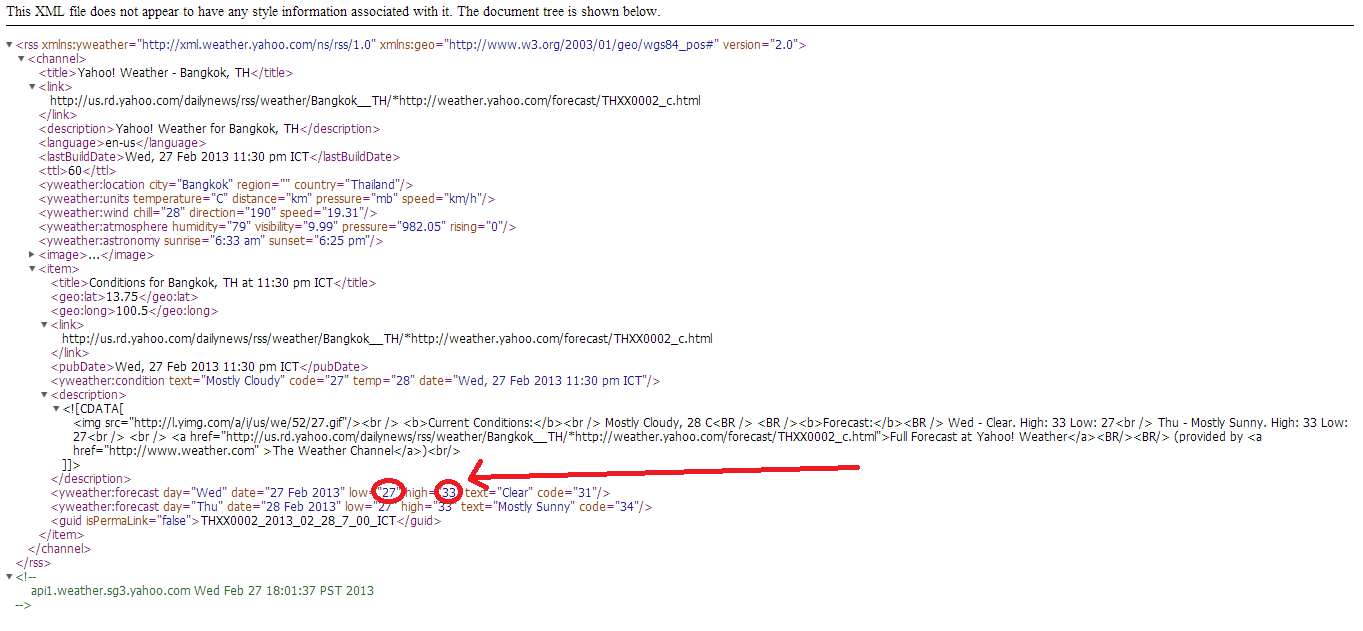Collapse the item element node
The width and height of the screenshot is (1363, 631).
pos(32,269)
